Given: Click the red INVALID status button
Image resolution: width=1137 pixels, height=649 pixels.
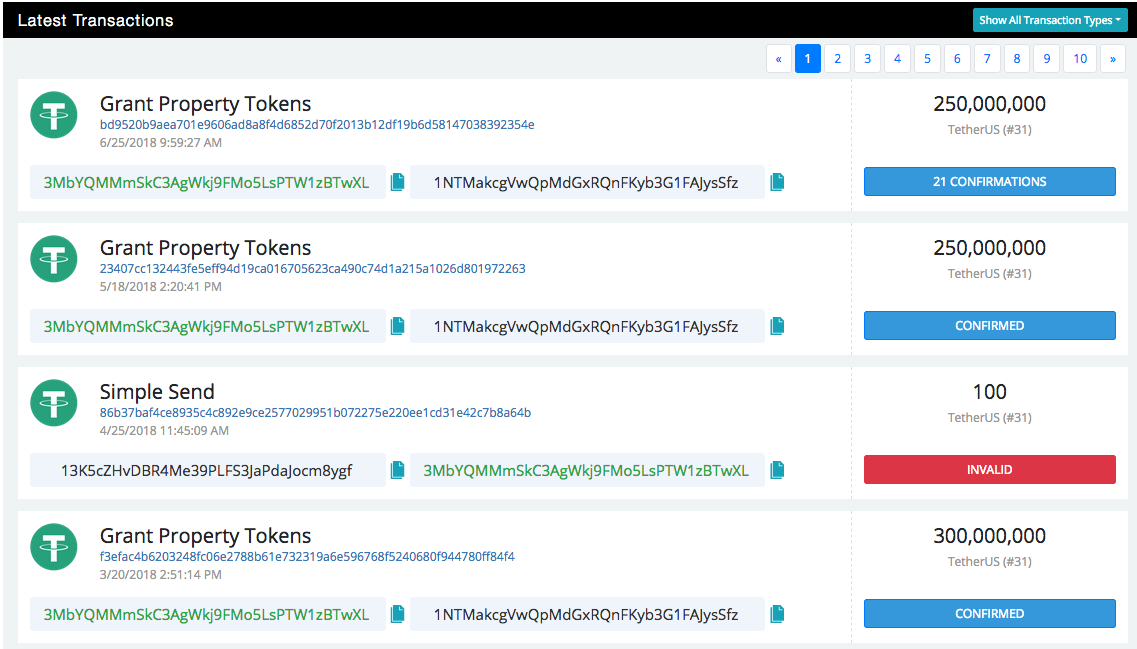Looking at the screenshot, I should coord(989,469).
